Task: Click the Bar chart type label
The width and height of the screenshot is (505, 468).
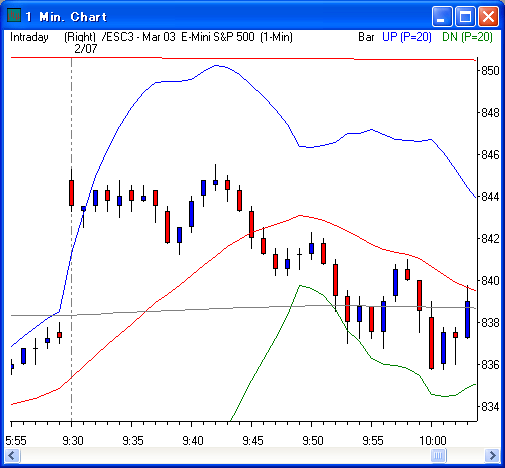Action: click(366, 37)
